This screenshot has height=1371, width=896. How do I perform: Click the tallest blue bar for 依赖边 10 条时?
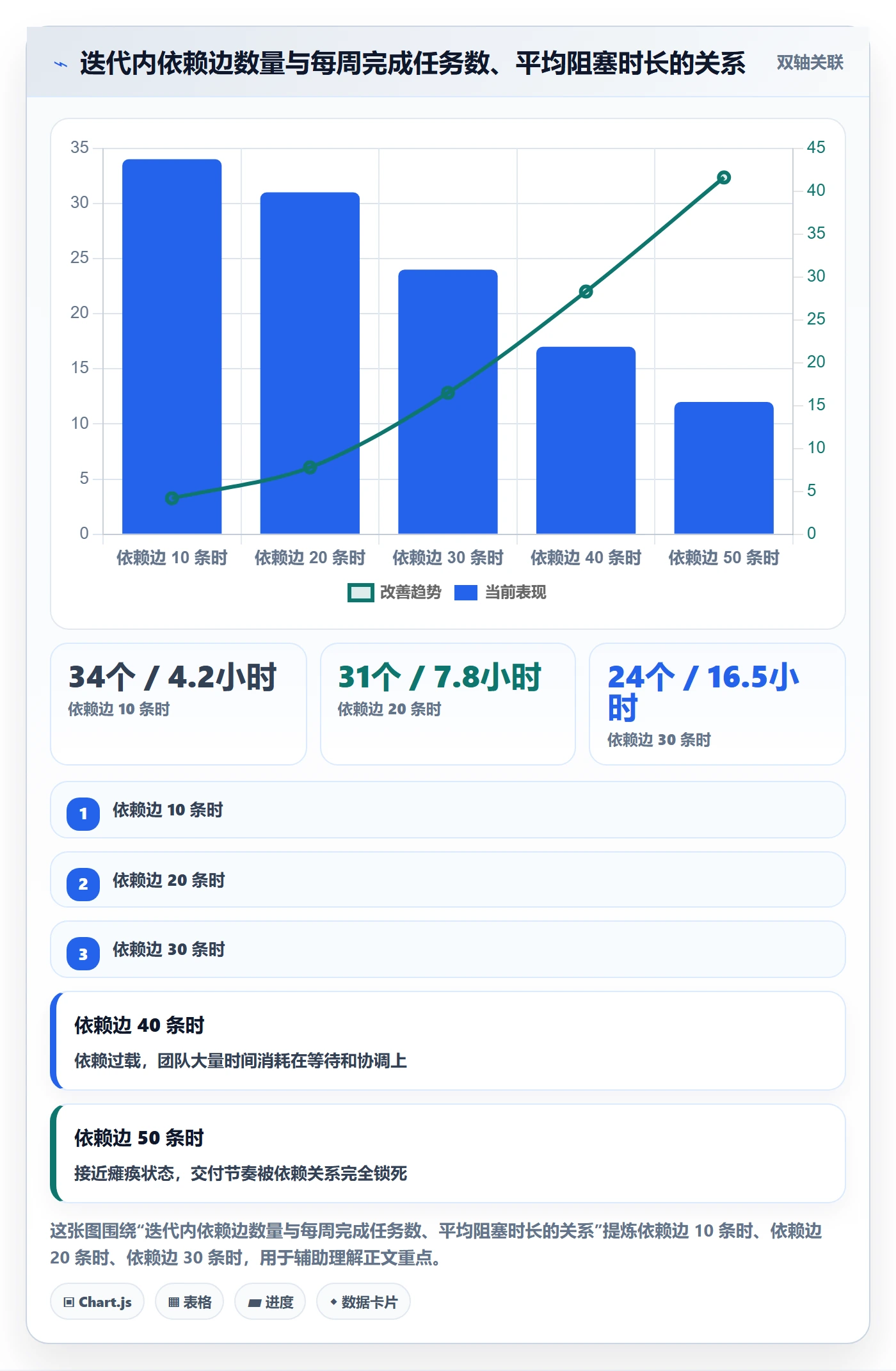pos(172,346)
